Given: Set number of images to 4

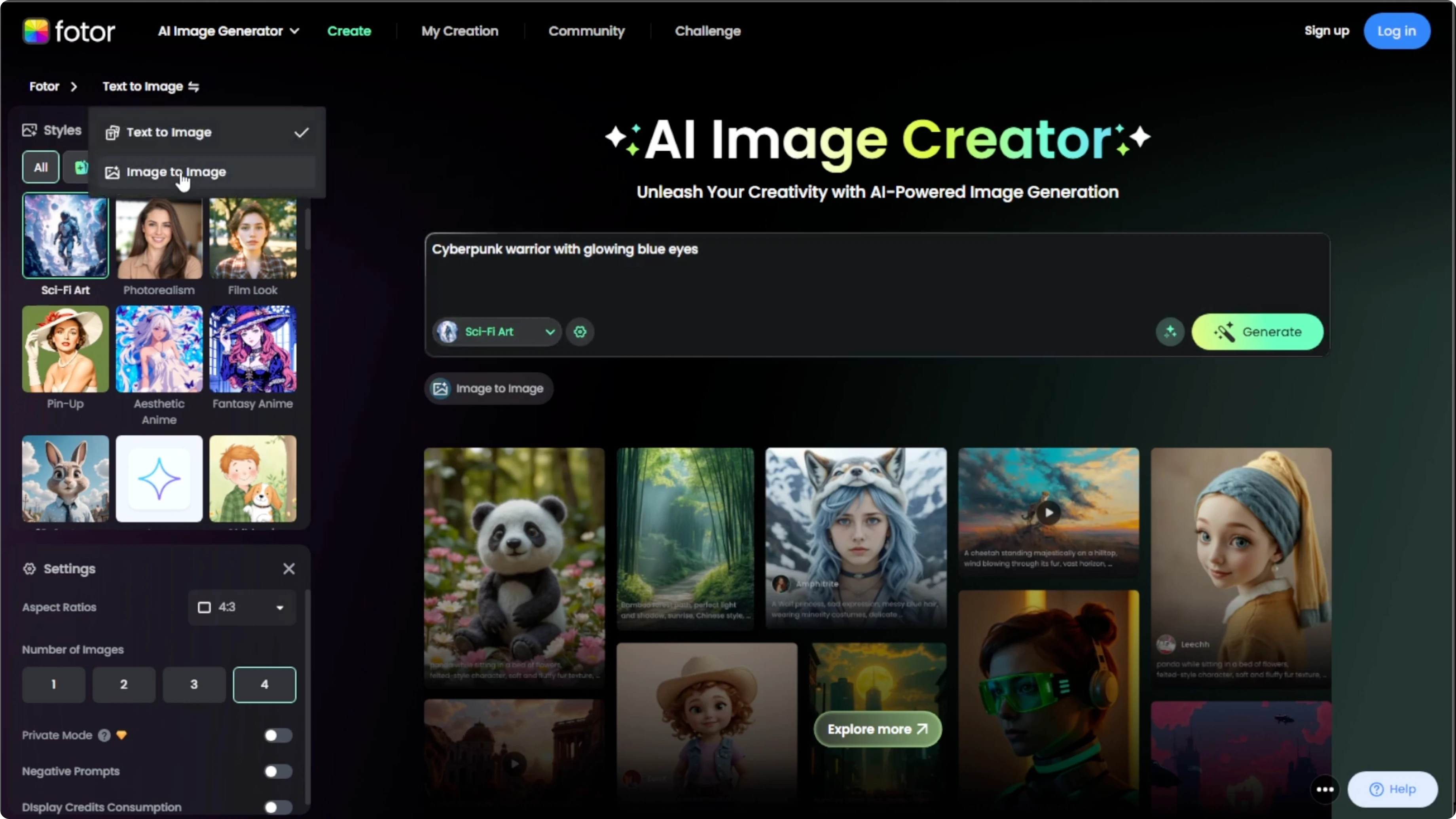Looking at the screenshot, I should pos(265,684).
